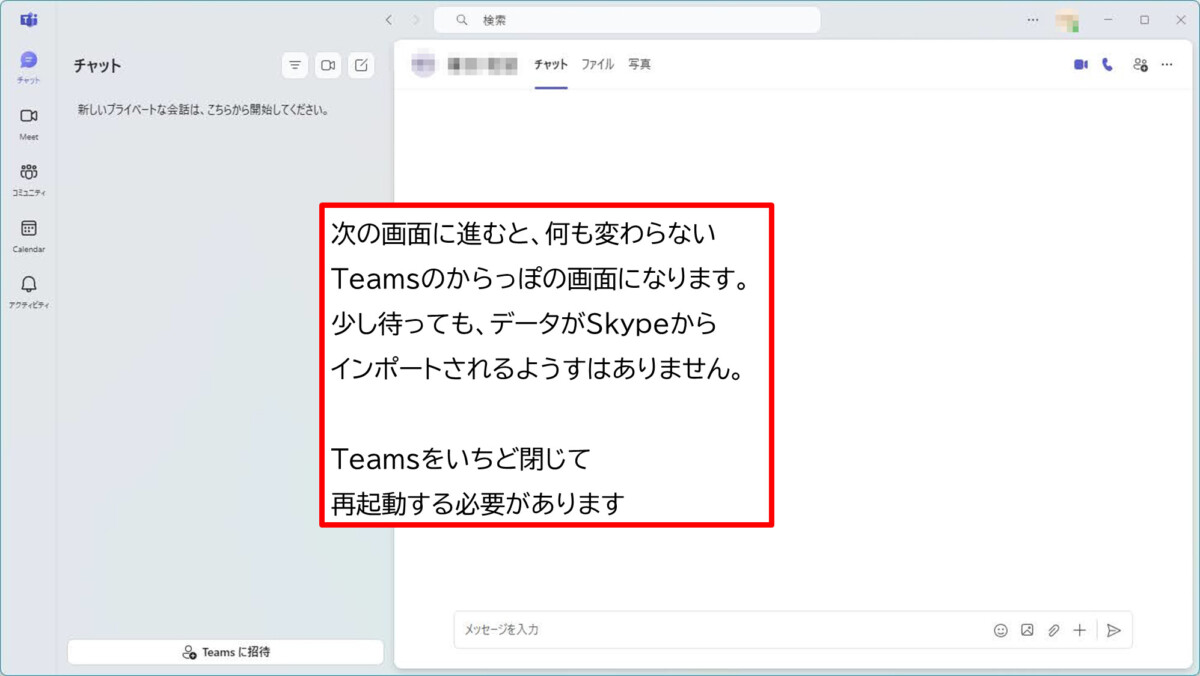The width and height of the screenshot is (1200, 676).
Task: Start a meeting from the chat list header
Action: click(328, 66)
